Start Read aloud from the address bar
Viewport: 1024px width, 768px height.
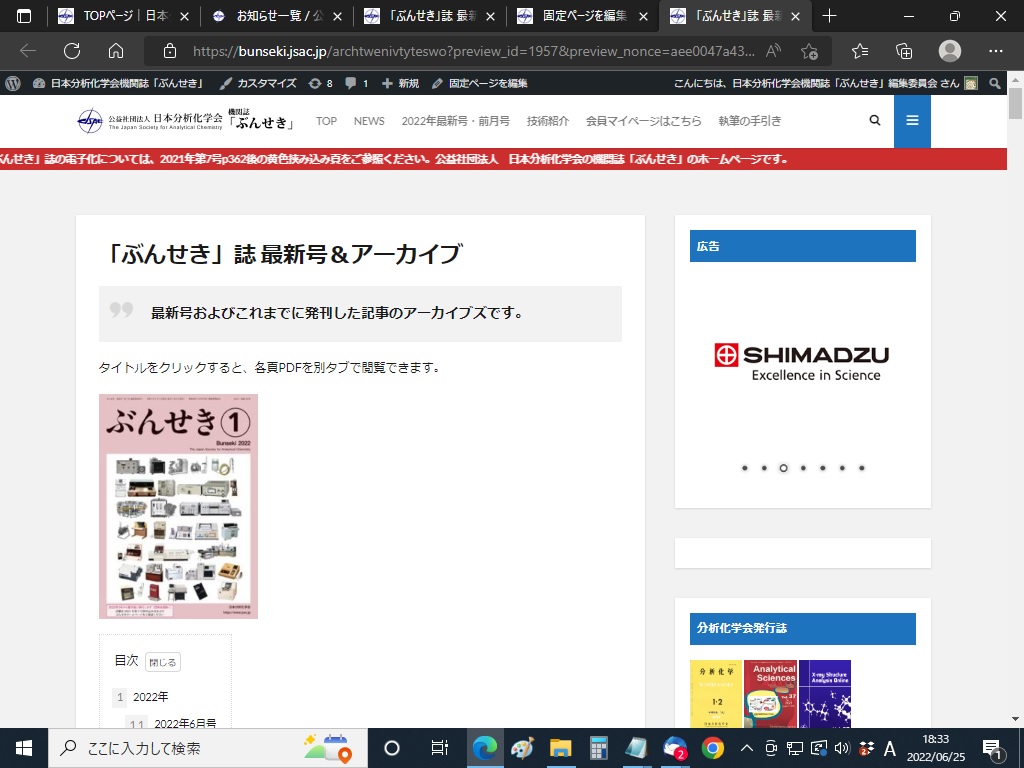773,51
